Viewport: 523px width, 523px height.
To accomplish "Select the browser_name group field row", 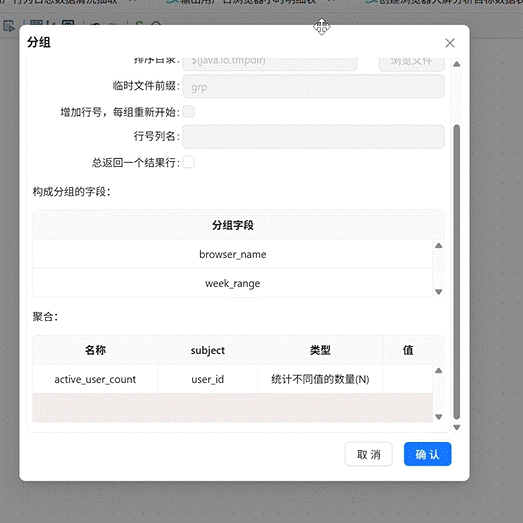I will [232, 254].
